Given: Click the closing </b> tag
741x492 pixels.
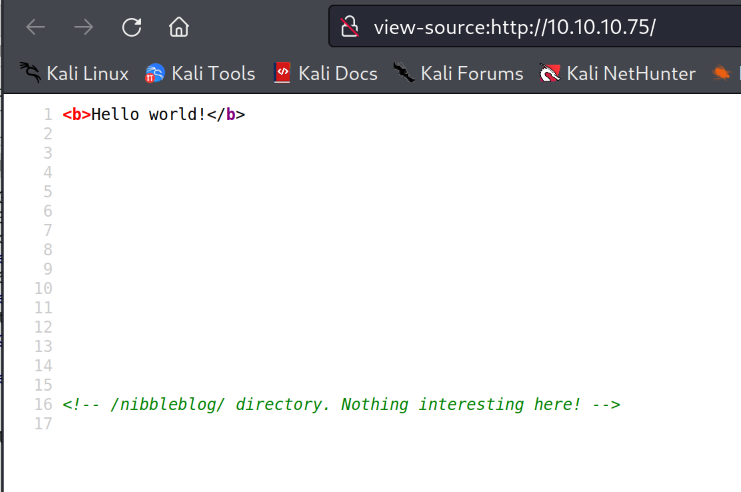Looking at the screenshot, I should click(226, 114).
